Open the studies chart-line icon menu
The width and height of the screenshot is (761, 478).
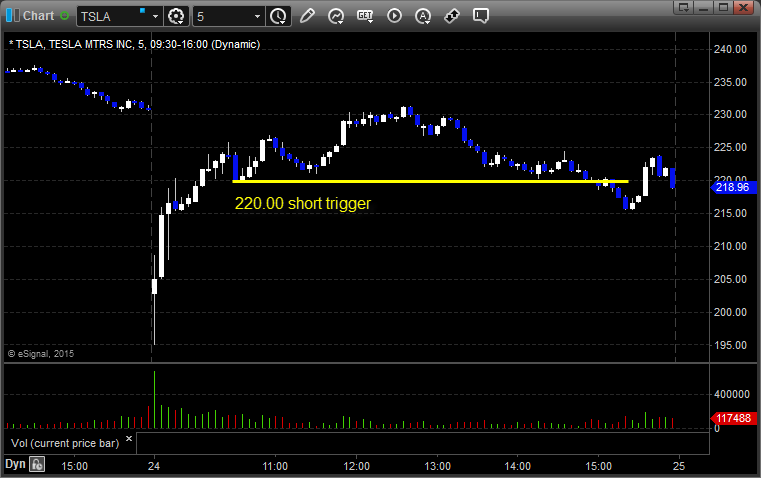336,16
